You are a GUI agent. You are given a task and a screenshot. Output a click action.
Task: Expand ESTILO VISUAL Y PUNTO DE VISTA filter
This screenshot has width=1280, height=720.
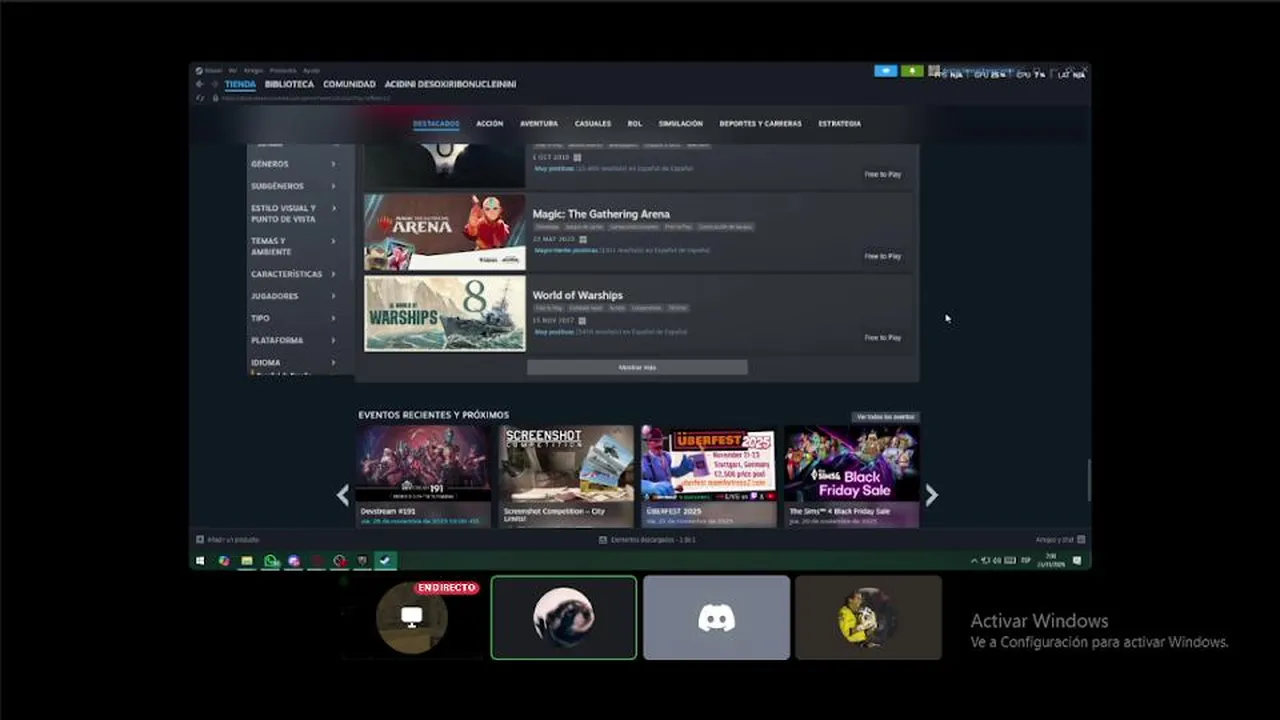click(x=294, y=213)
